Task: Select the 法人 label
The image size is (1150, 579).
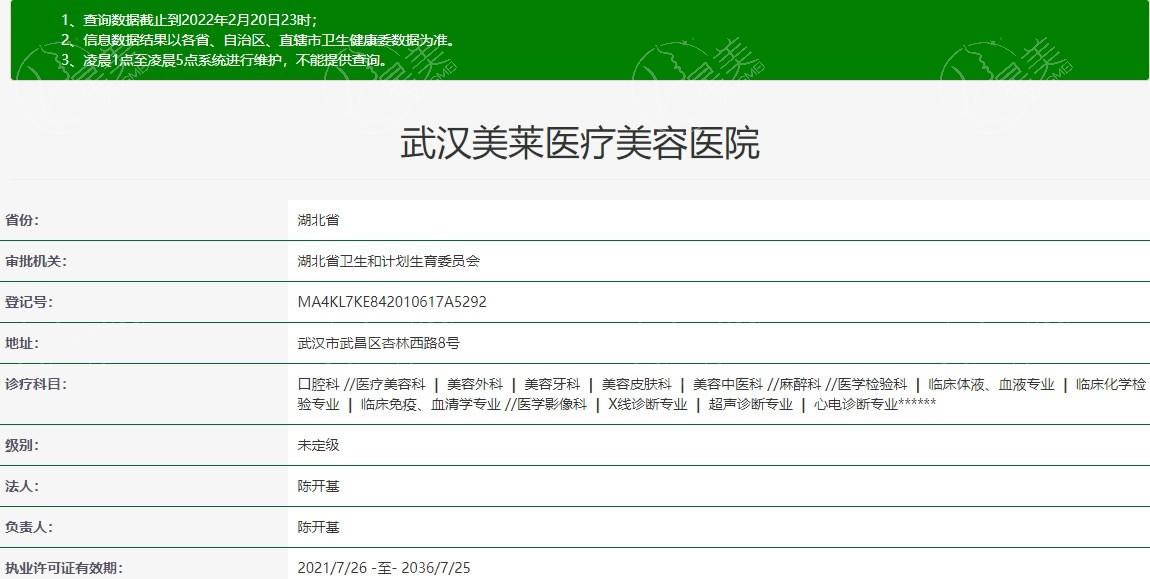Action: tap(23, 487)
